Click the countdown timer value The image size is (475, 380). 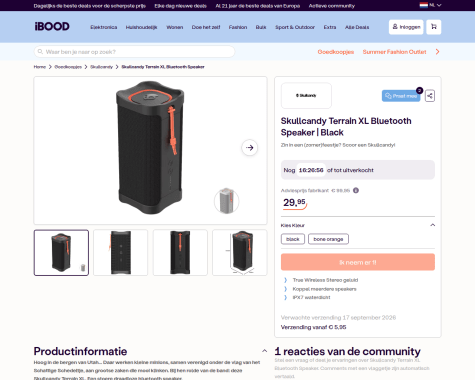[311, 170]
